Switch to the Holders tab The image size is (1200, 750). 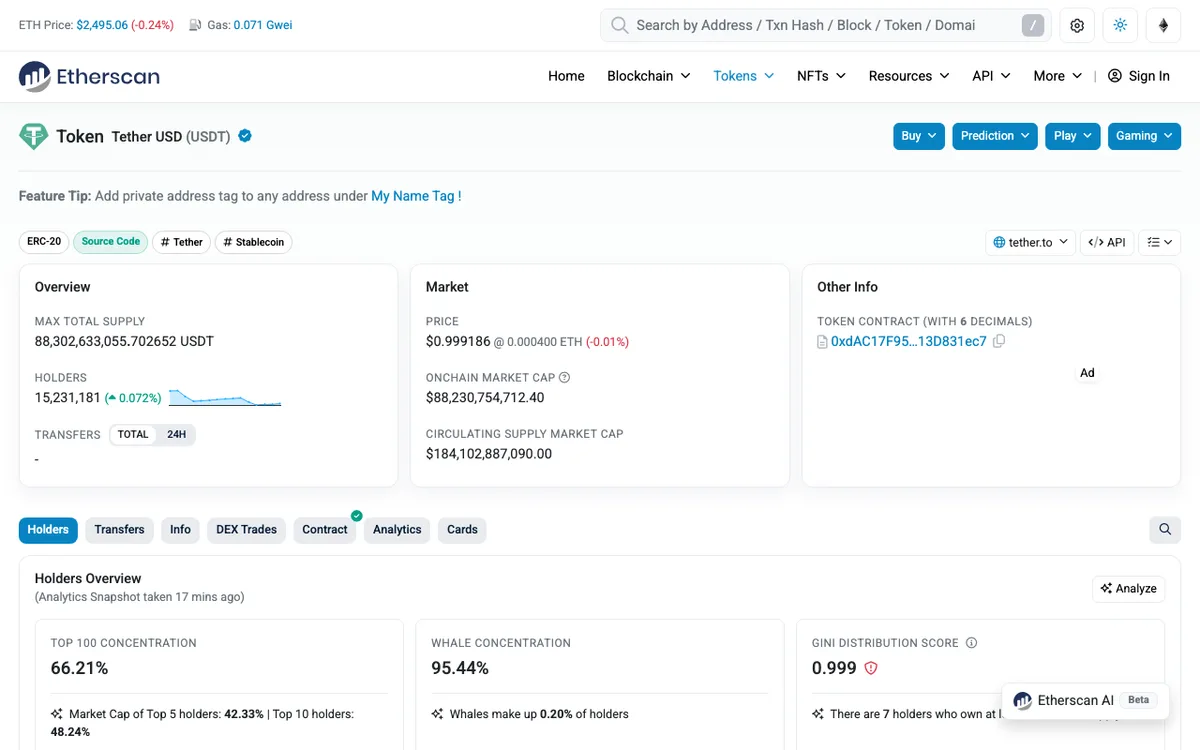tap(48, 529)
